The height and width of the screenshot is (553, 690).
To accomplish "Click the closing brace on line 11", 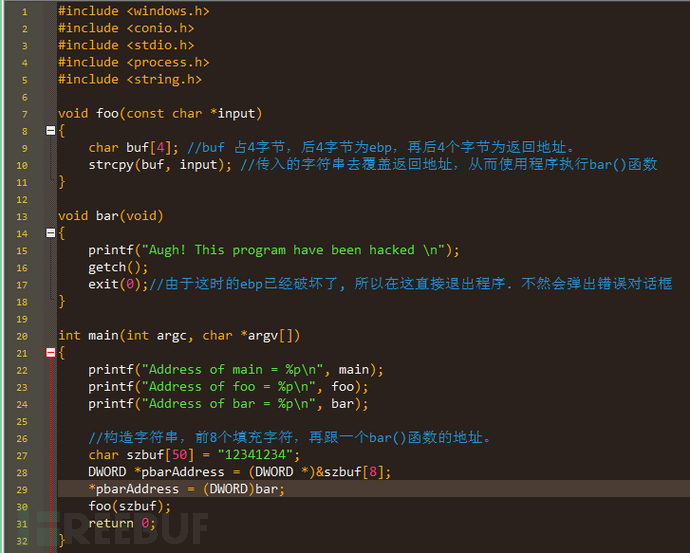I will (62, 181).
